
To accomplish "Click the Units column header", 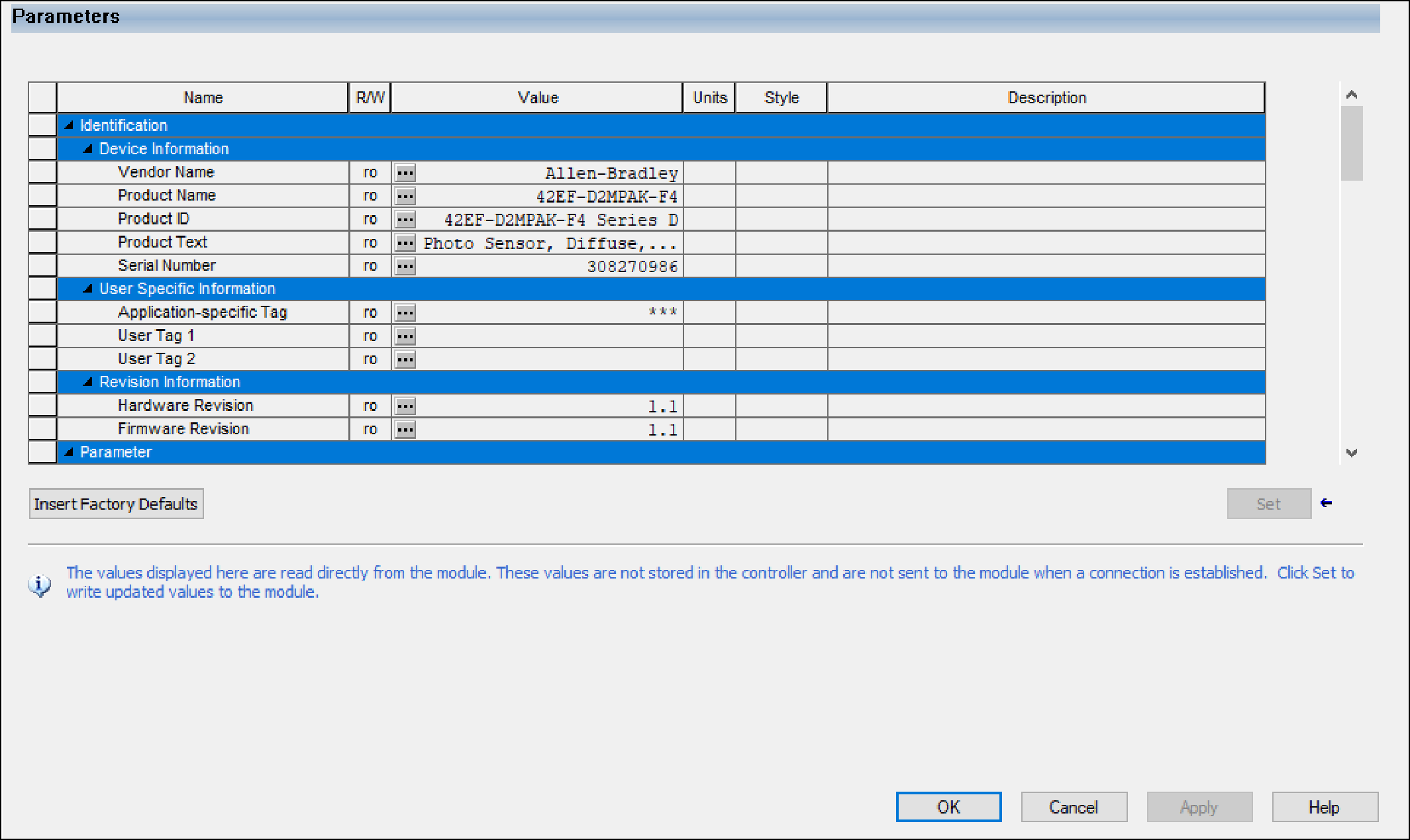I will (x=709, y=98).
